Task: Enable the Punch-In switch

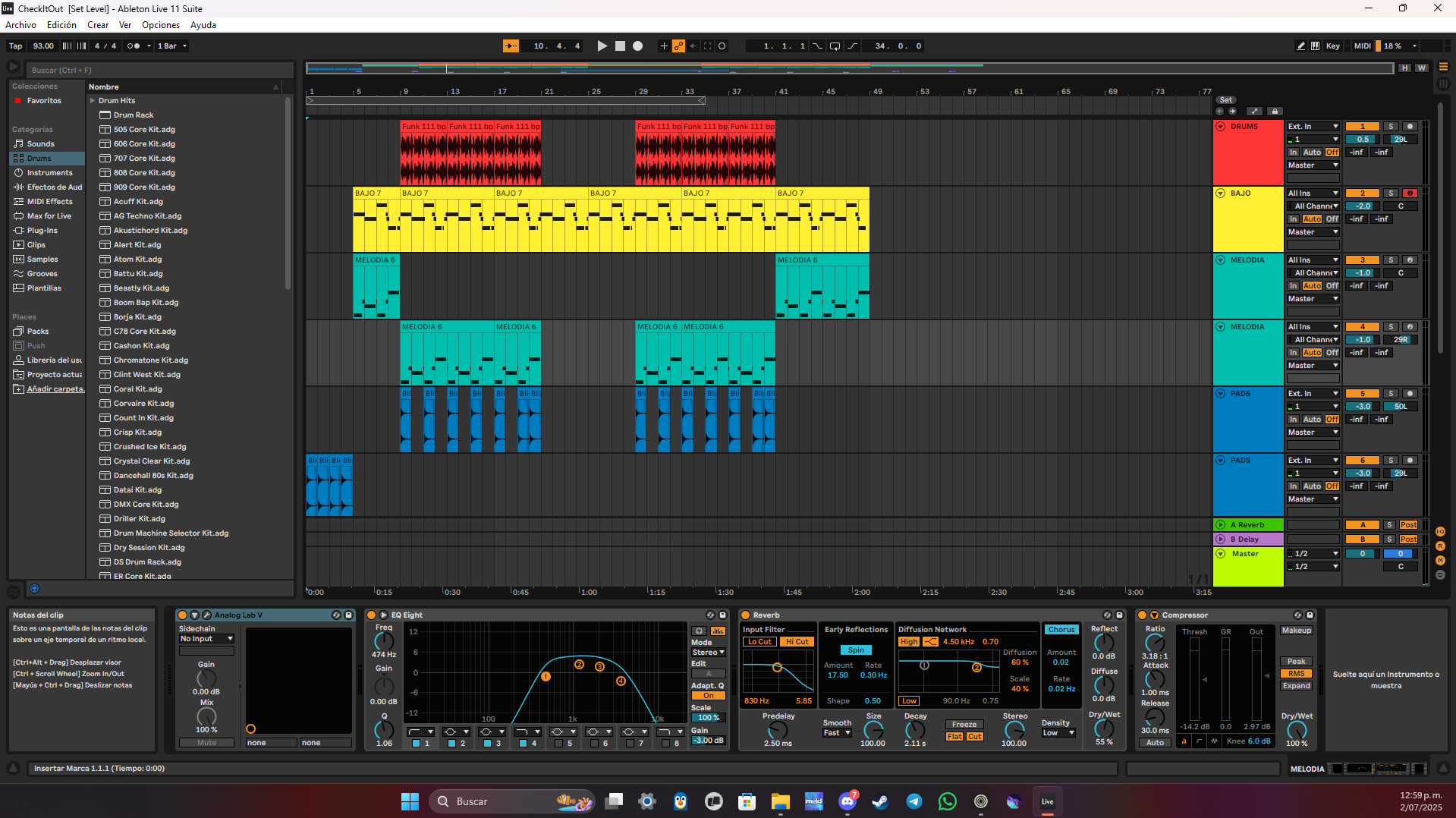Action: (x=817, y=46)
